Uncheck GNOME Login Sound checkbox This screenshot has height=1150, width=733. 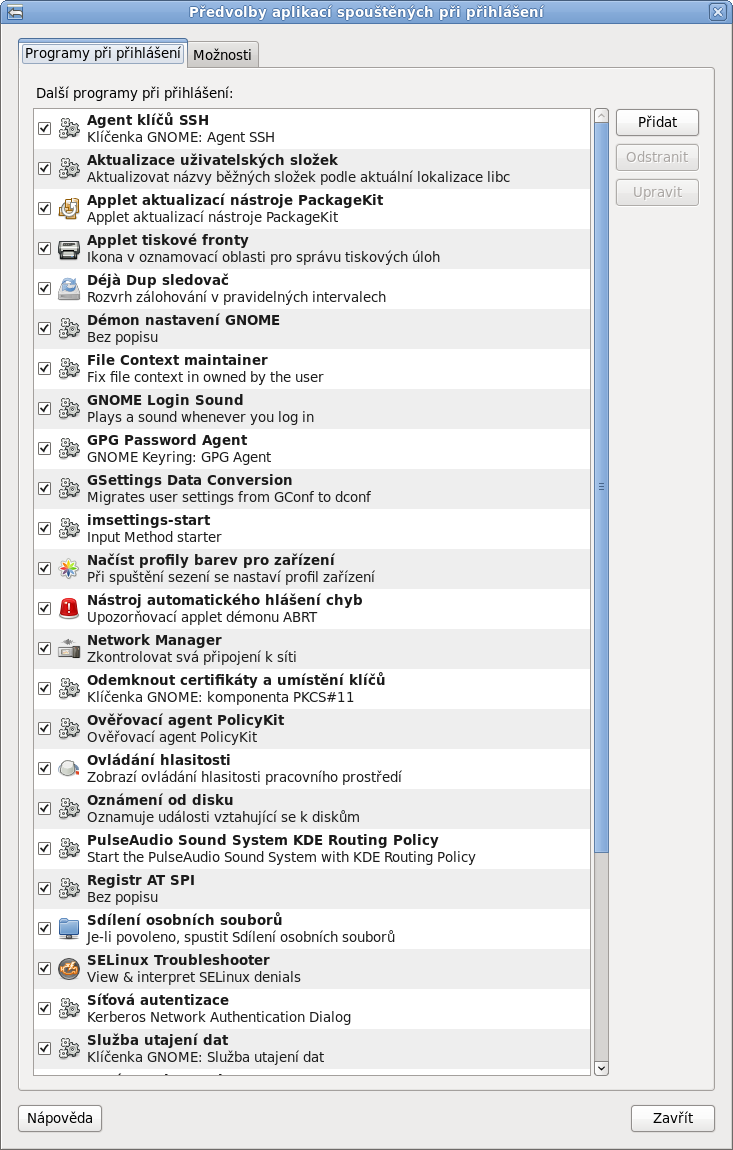click(x=44, y=409)
